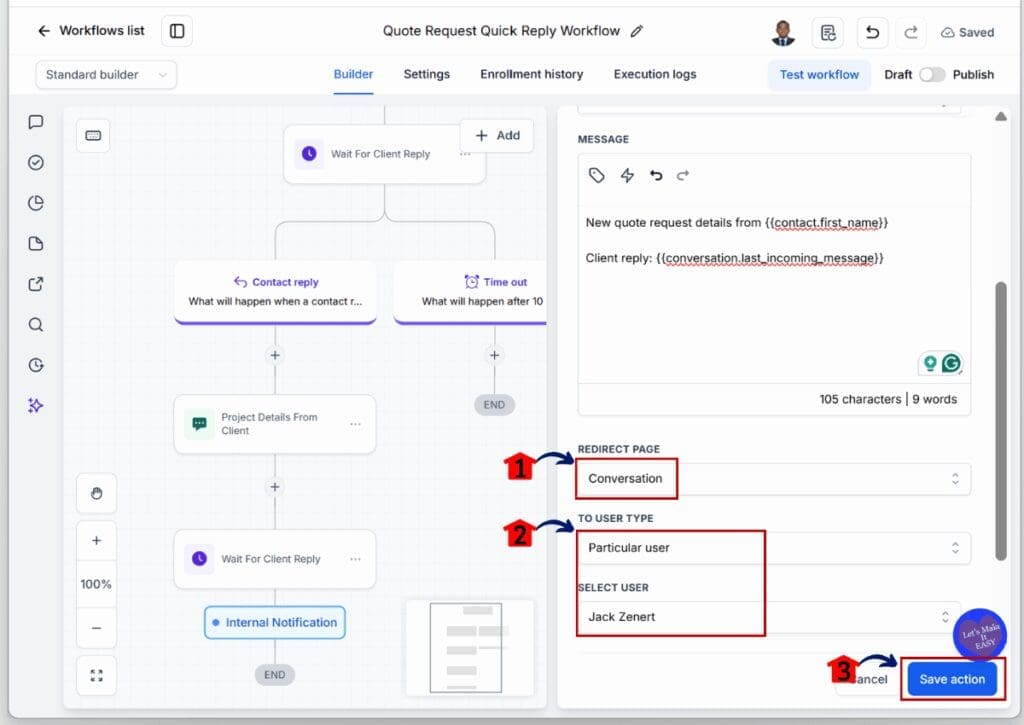The height and width of the screenshot is (725, 1024).
Task: Toggle the Draft/Publish switch
Action: [x=932, y=74]
